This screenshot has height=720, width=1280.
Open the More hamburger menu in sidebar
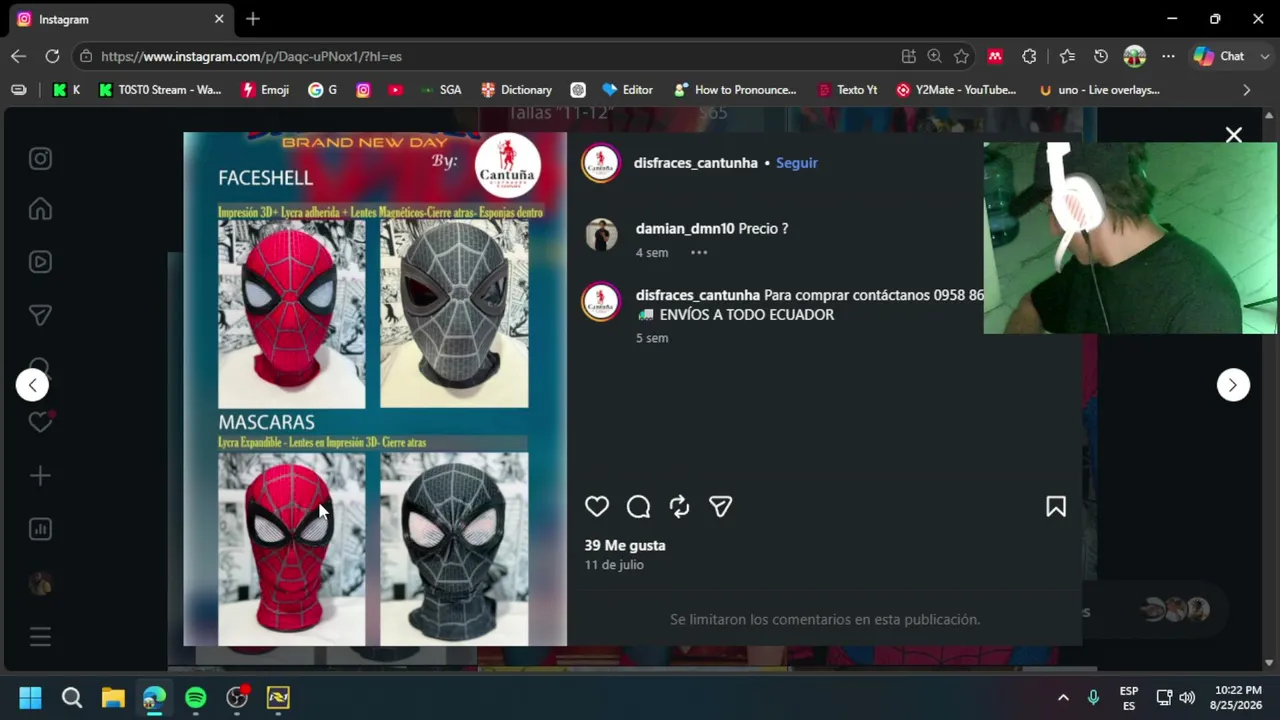pyautogui.click(x=40, y=637)
